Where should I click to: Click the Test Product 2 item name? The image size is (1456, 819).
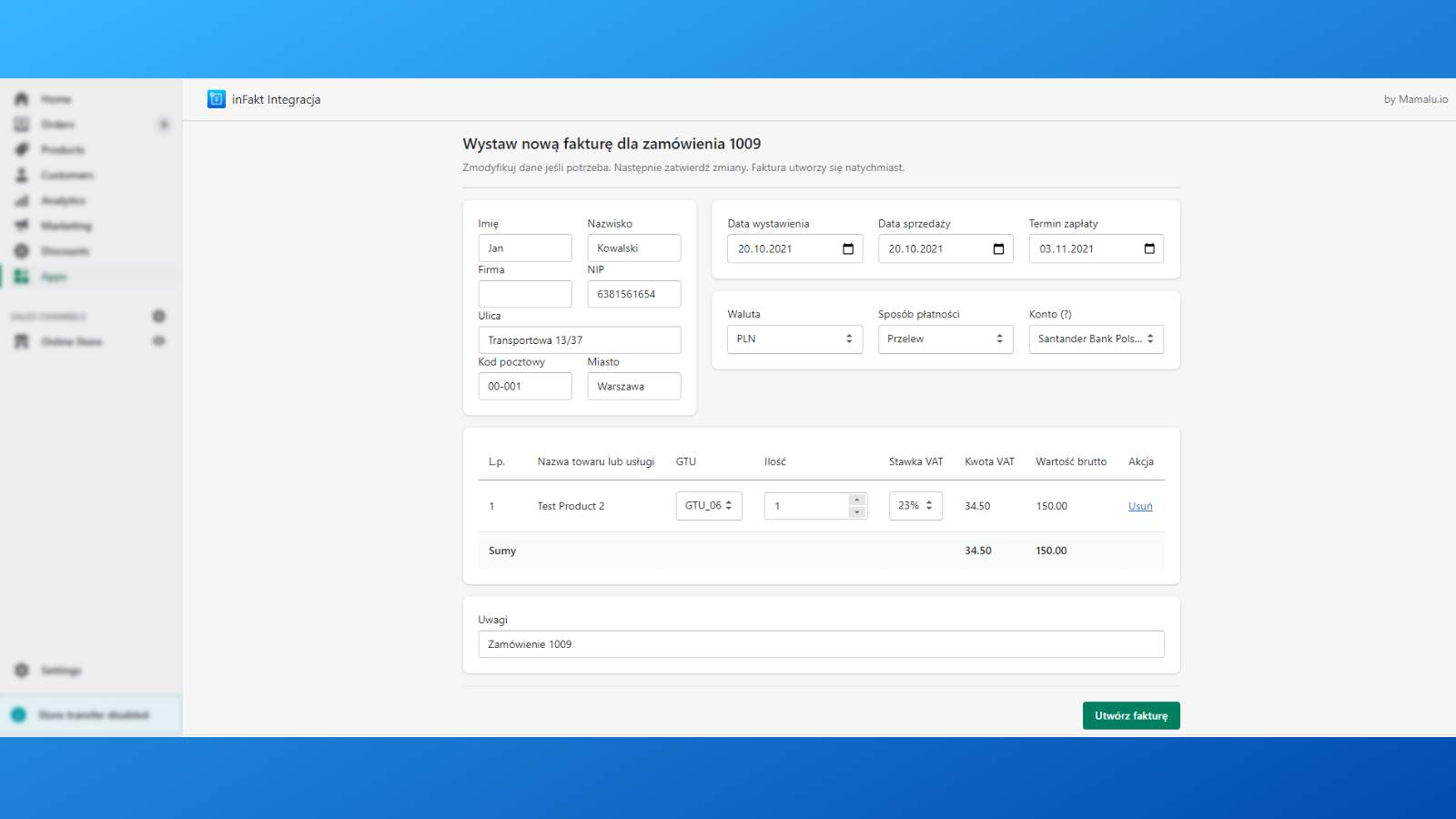pos(571,506)
